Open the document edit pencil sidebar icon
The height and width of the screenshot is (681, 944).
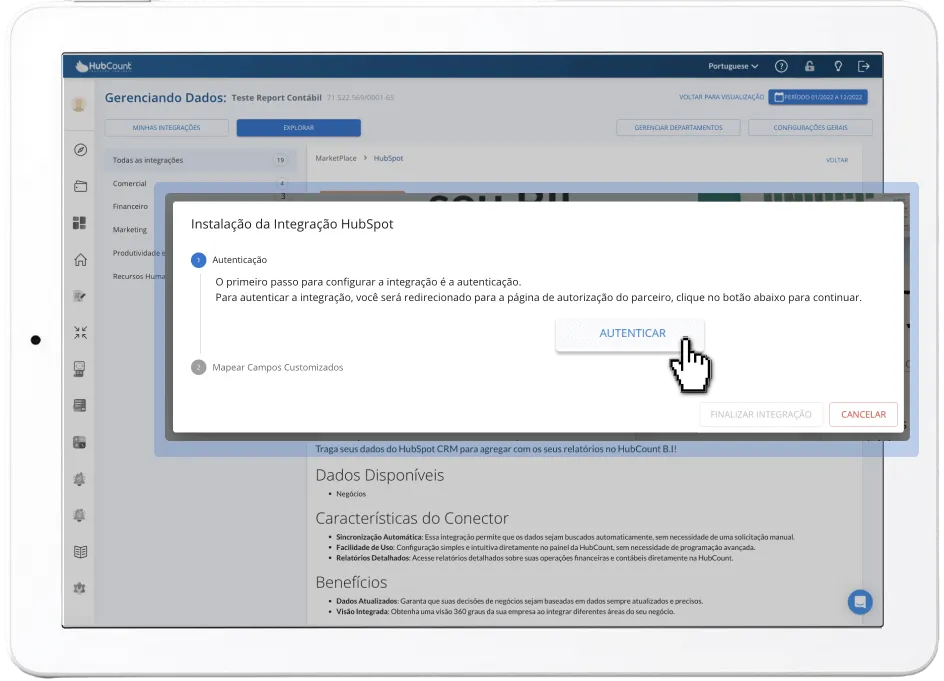(80, 296)
